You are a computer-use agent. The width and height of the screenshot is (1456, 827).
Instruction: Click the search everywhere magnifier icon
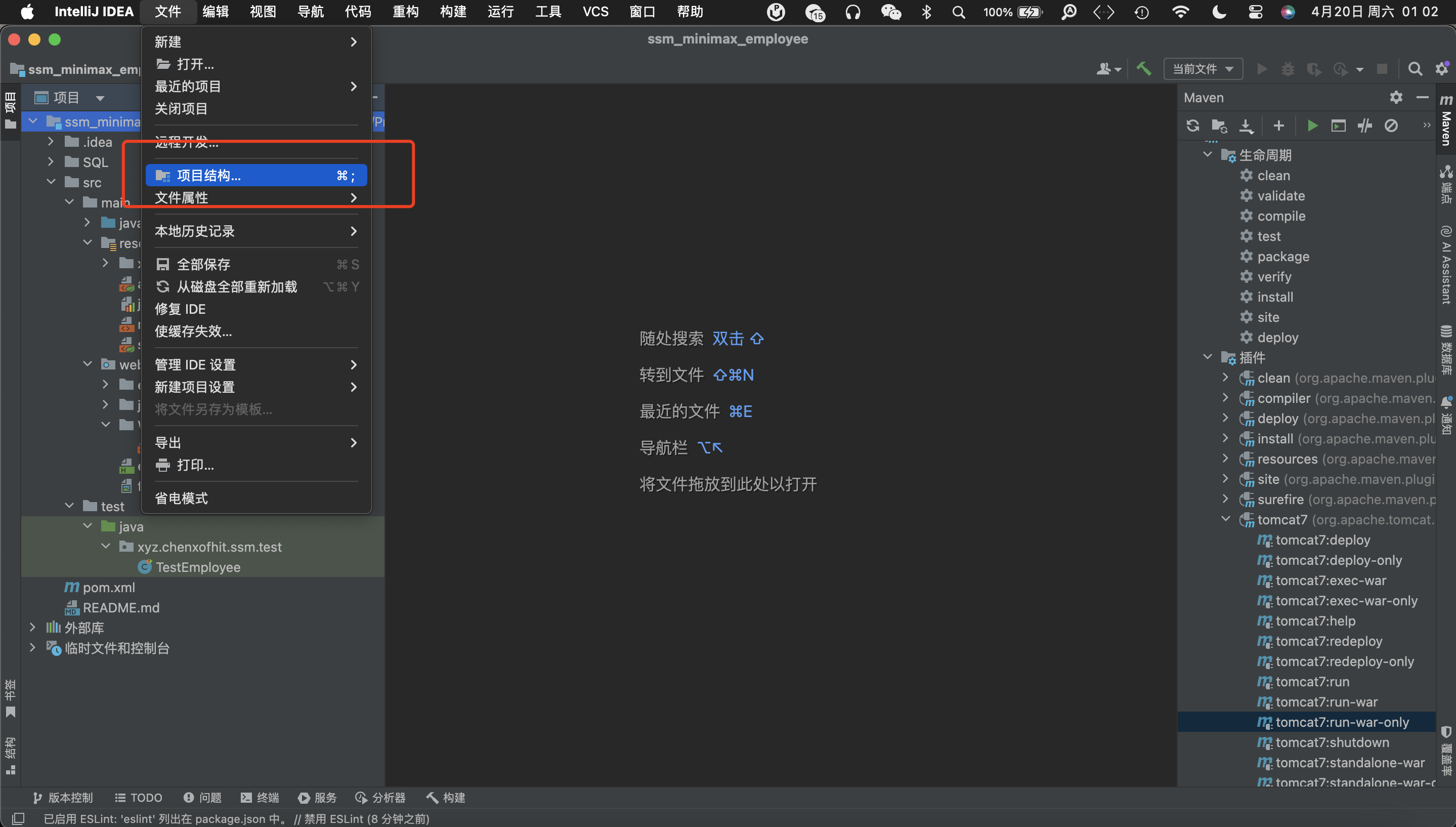point(1415,69)
